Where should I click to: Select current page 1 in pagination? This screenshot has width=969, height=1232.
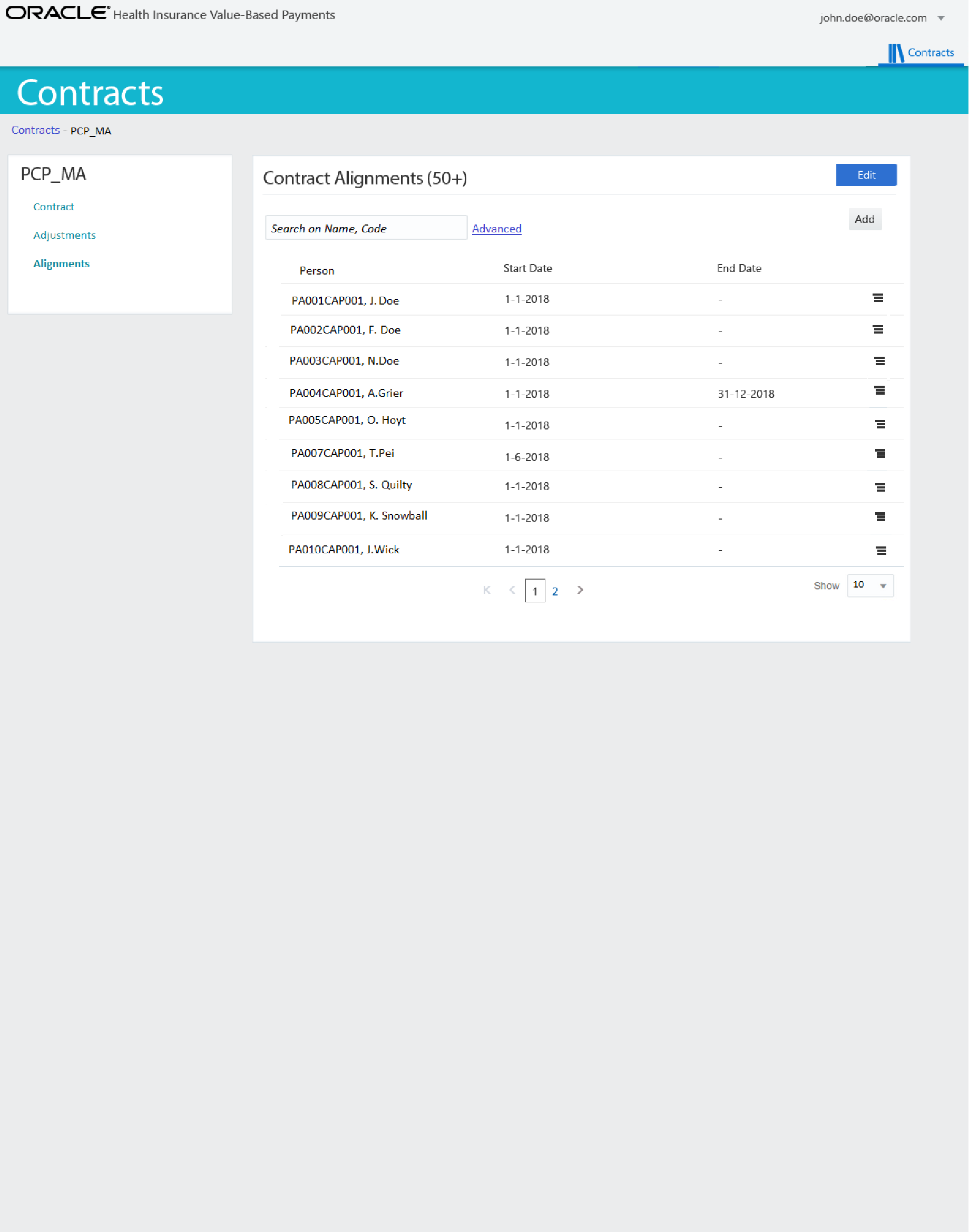tap(534, 591)
